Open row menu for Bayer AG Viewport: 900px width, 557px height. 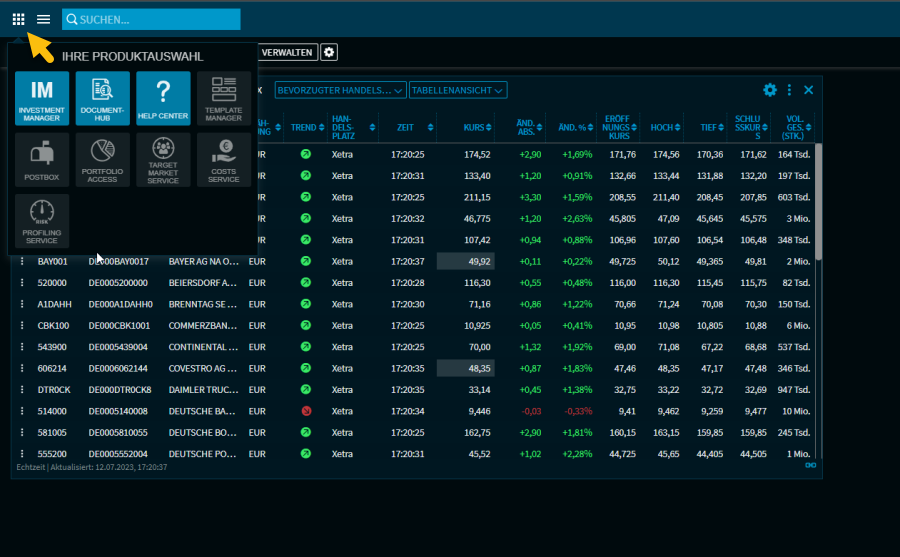(x=21, y=261)
